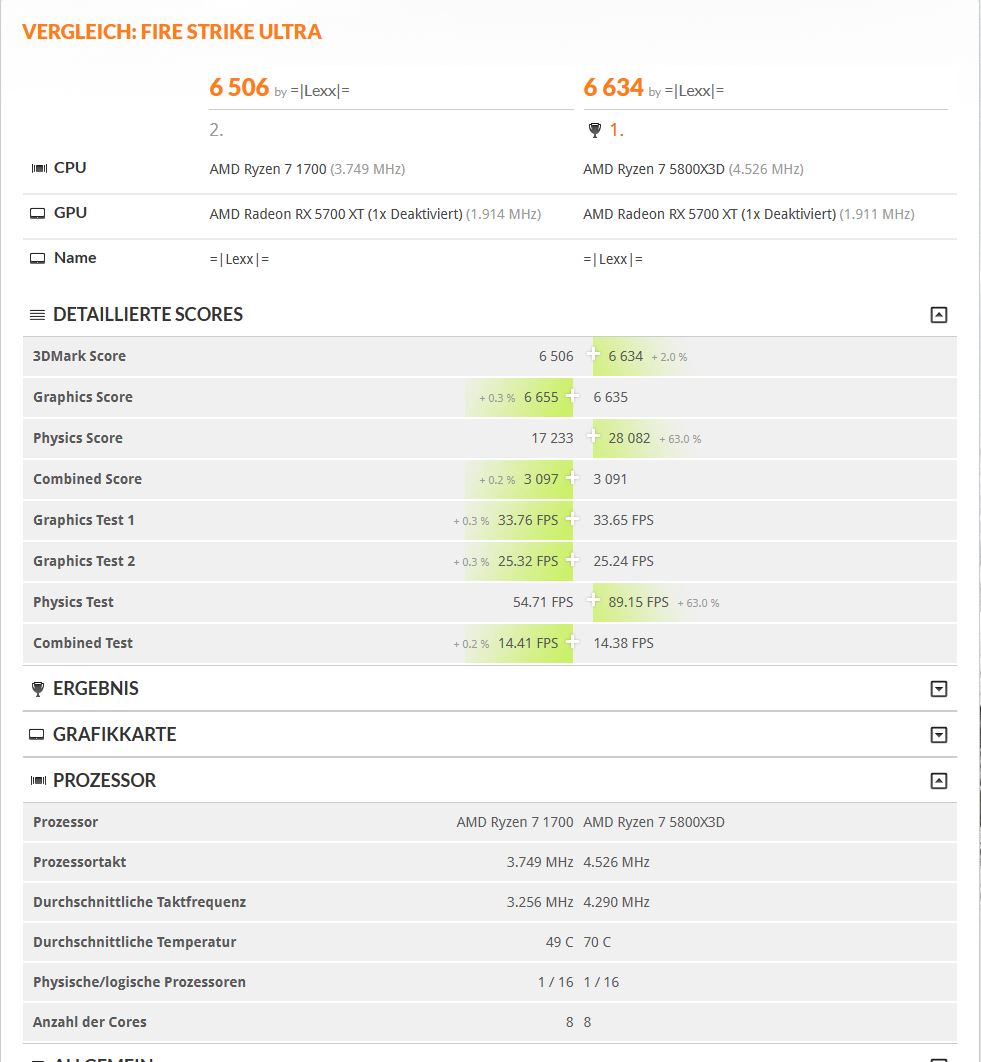Click the 33.65 FPS Graphics Test 1 value

[x=623, y=520]
